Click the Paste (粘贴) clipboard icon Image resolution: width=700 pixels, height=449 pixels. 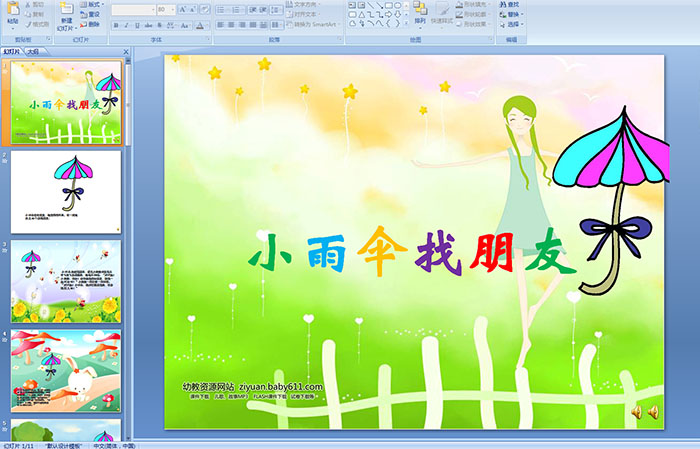click(13, 10)
